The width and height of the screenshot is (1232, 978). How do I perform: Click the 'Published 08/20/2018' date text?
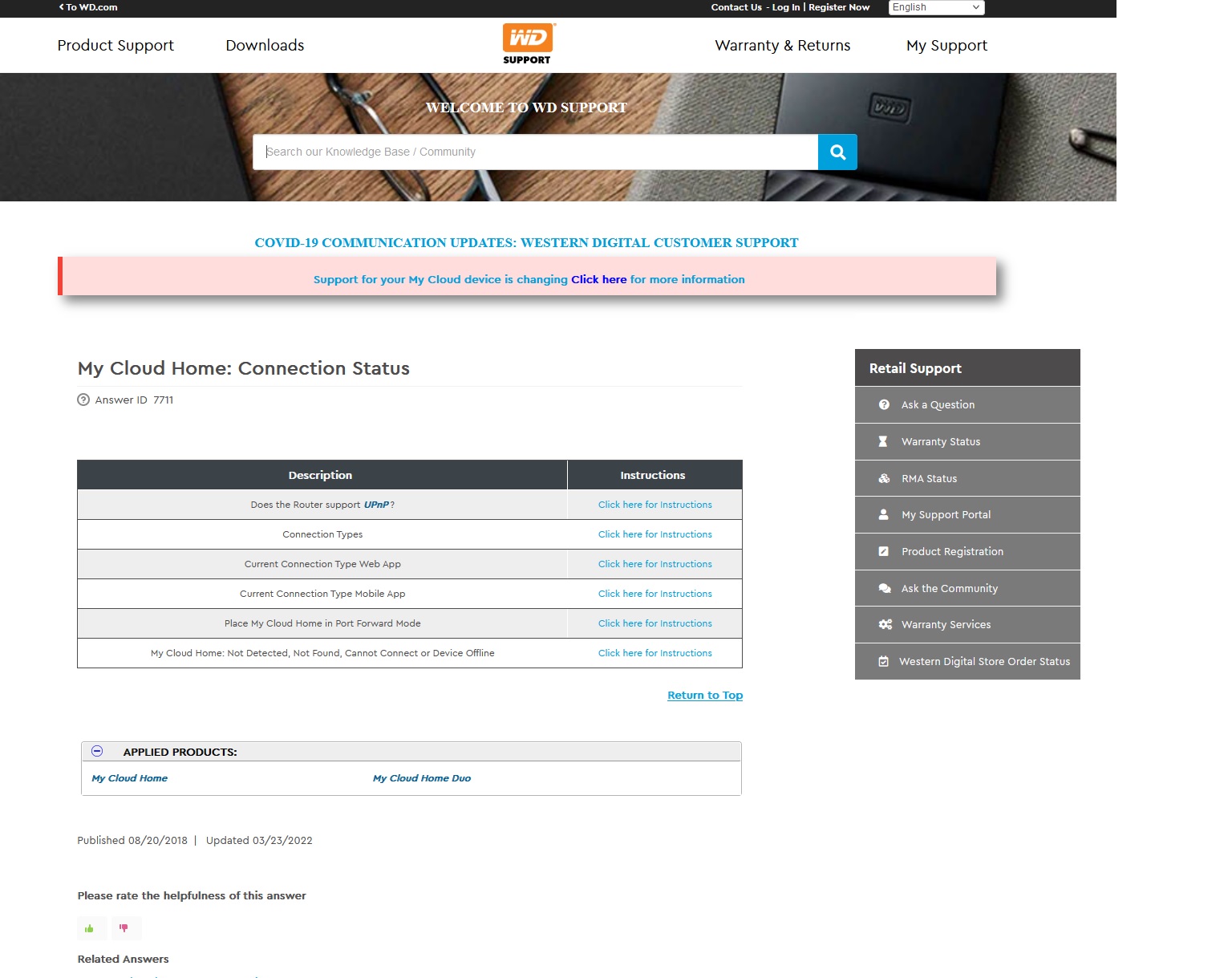pos(132,840)
